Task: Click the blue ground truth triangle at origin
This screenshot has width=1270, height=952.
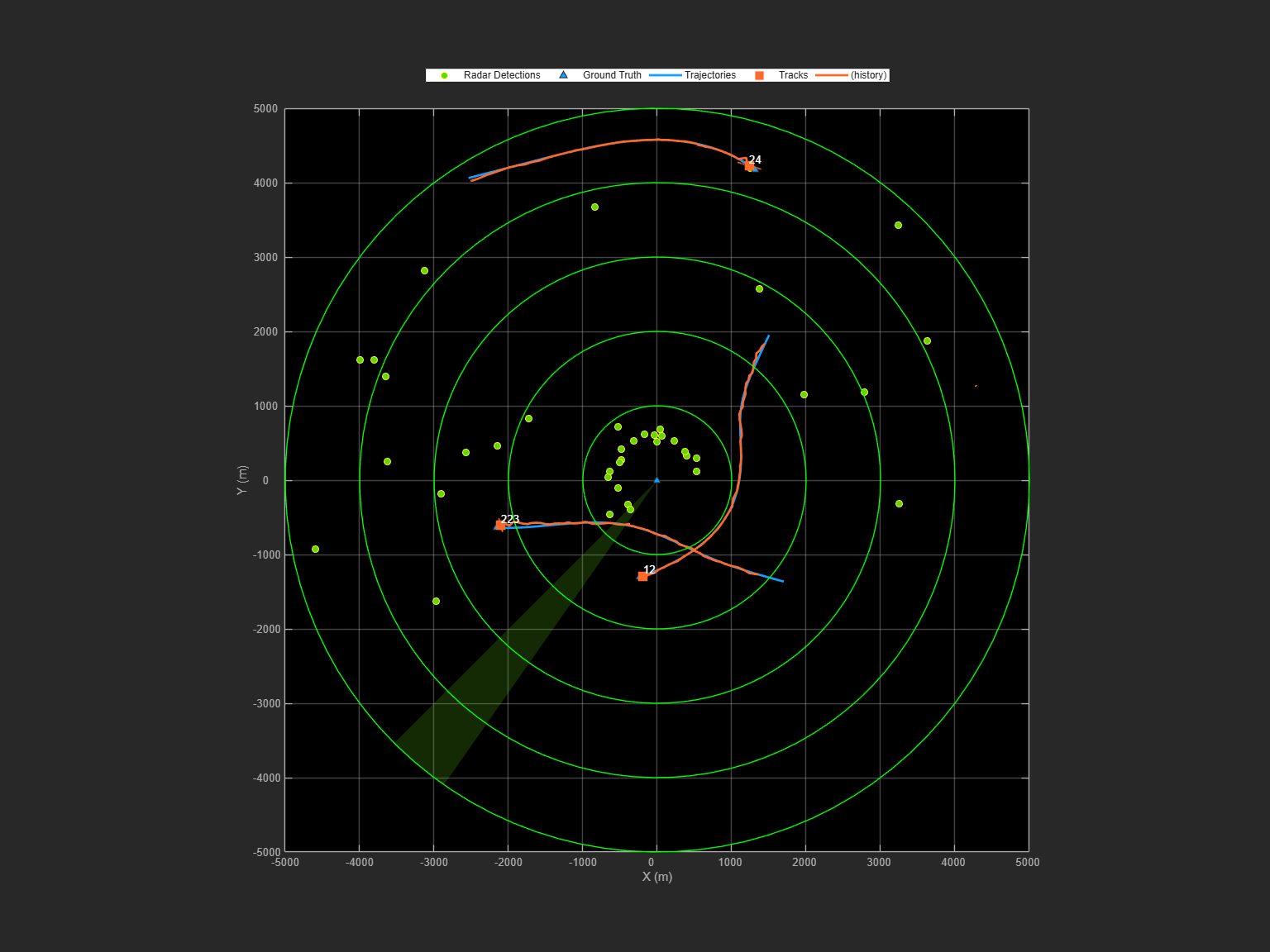Action: [657, 479]
